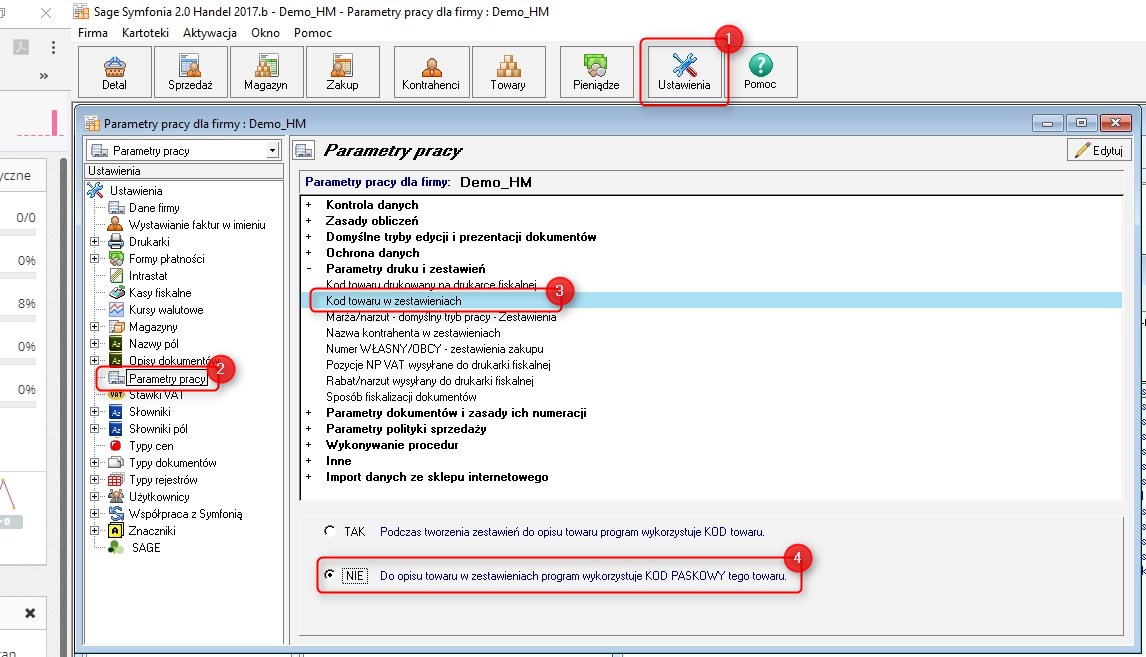
Task: Expand the Kontrola danych section
Action: click(309, 205)
